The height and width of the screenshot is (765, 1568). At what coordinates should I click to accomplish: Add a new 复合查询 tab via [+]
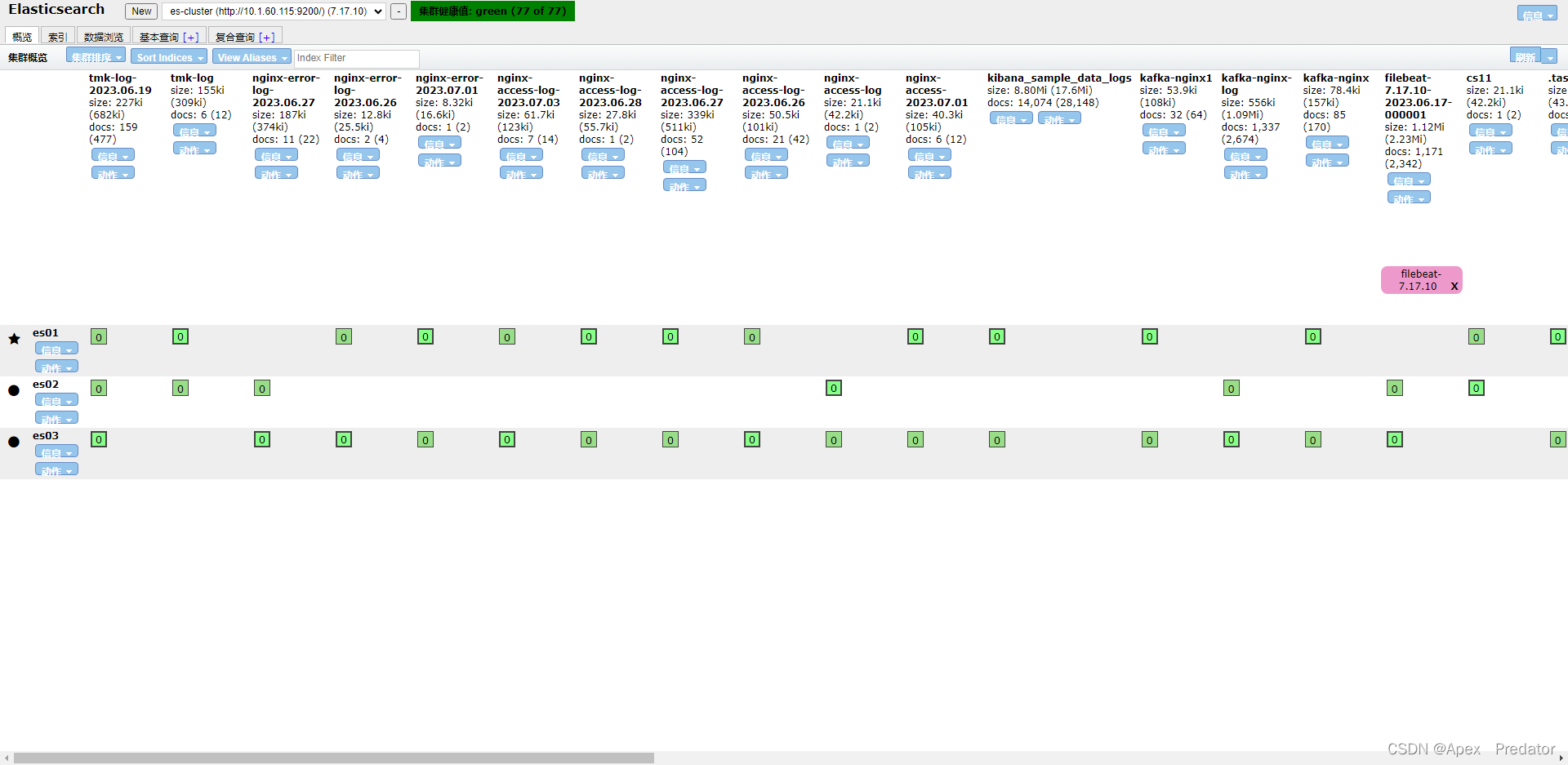point(267,38)
